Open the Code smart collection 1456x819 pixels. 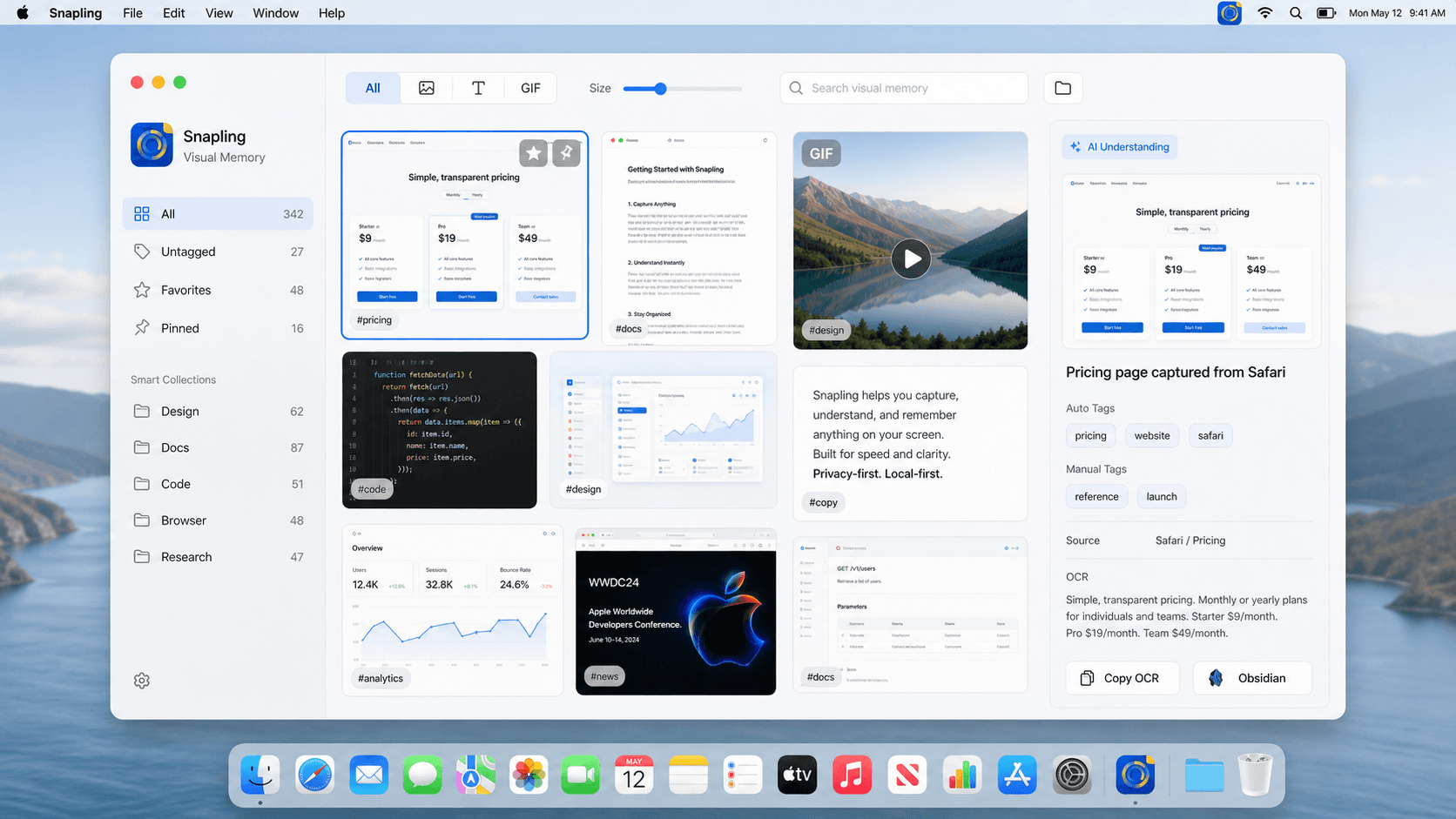pos(218,484)
